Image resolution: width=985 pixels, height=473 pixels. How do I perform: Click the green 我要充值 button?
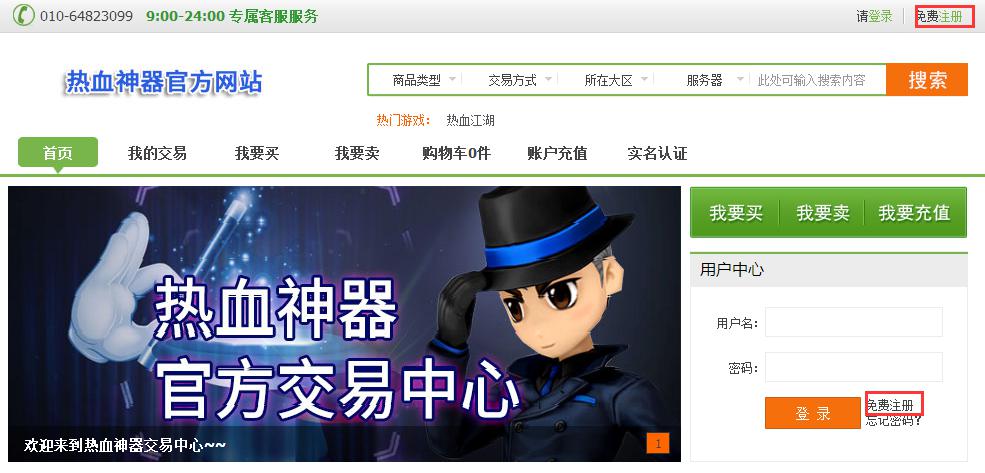pos(914,213)
